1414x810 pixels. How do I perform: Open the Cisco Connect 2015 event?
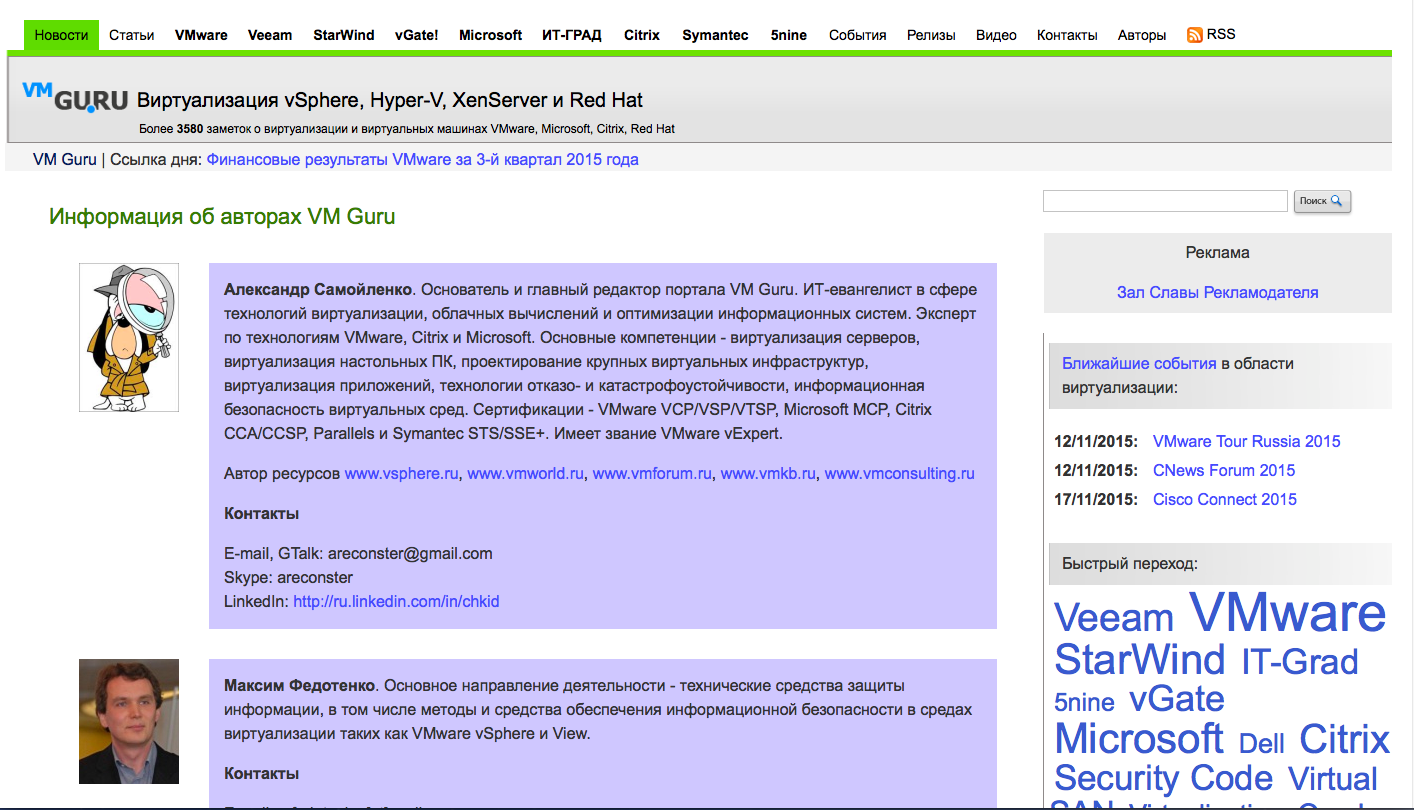[x=1224, y=499]
